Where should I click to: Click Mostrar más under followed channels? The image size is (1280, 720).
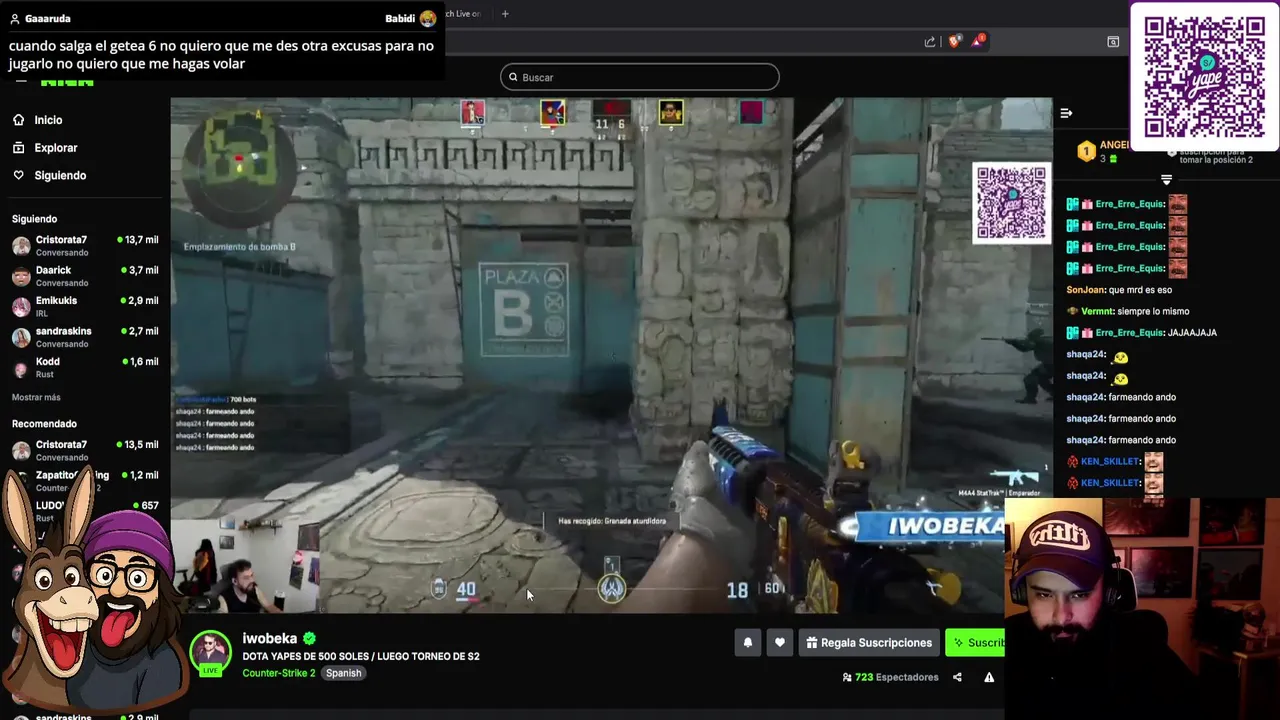tap(36, 398)
